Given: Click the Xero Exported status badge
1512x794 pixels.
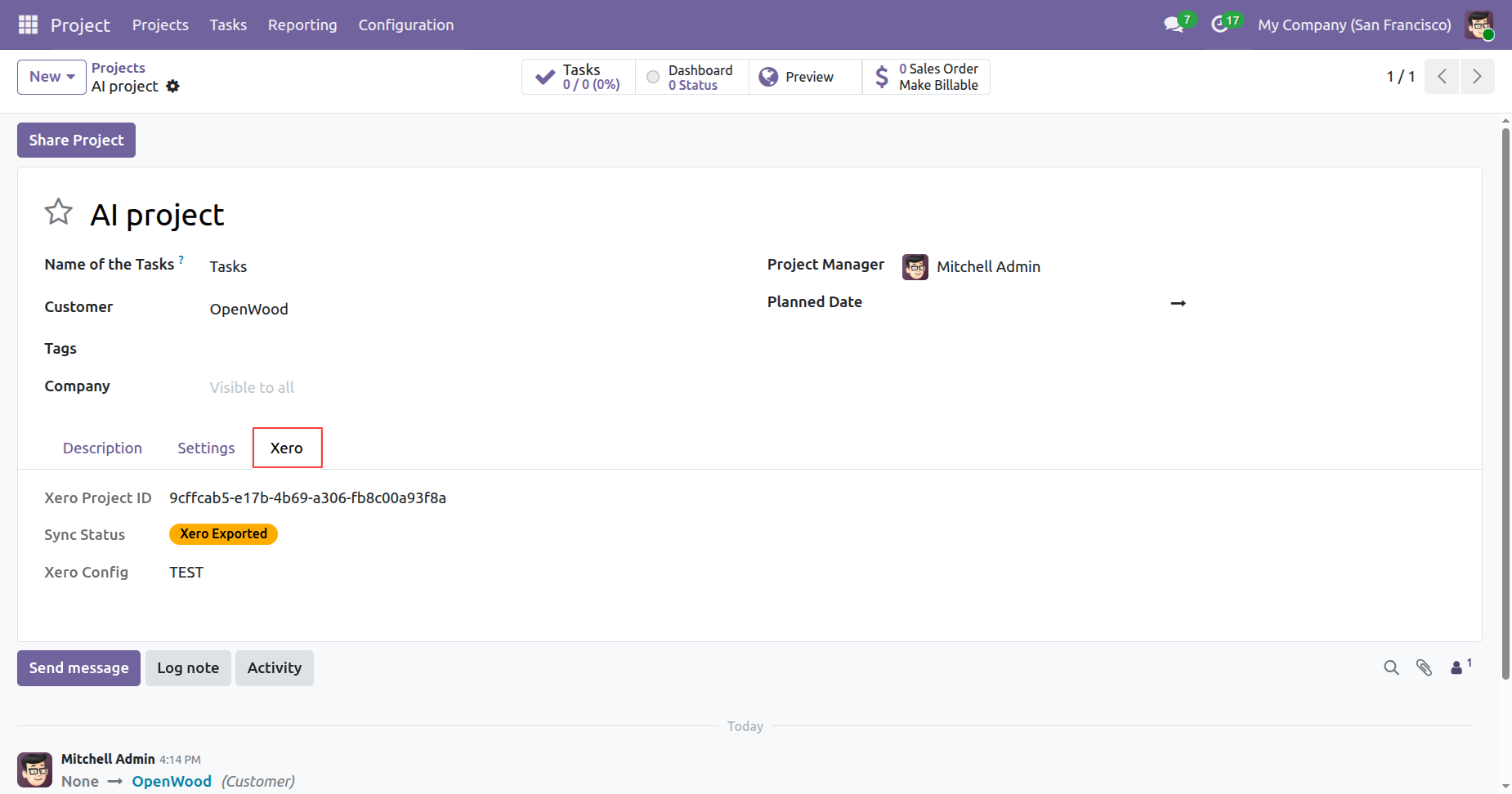Looking at the screenshot, I should (223, 534).
